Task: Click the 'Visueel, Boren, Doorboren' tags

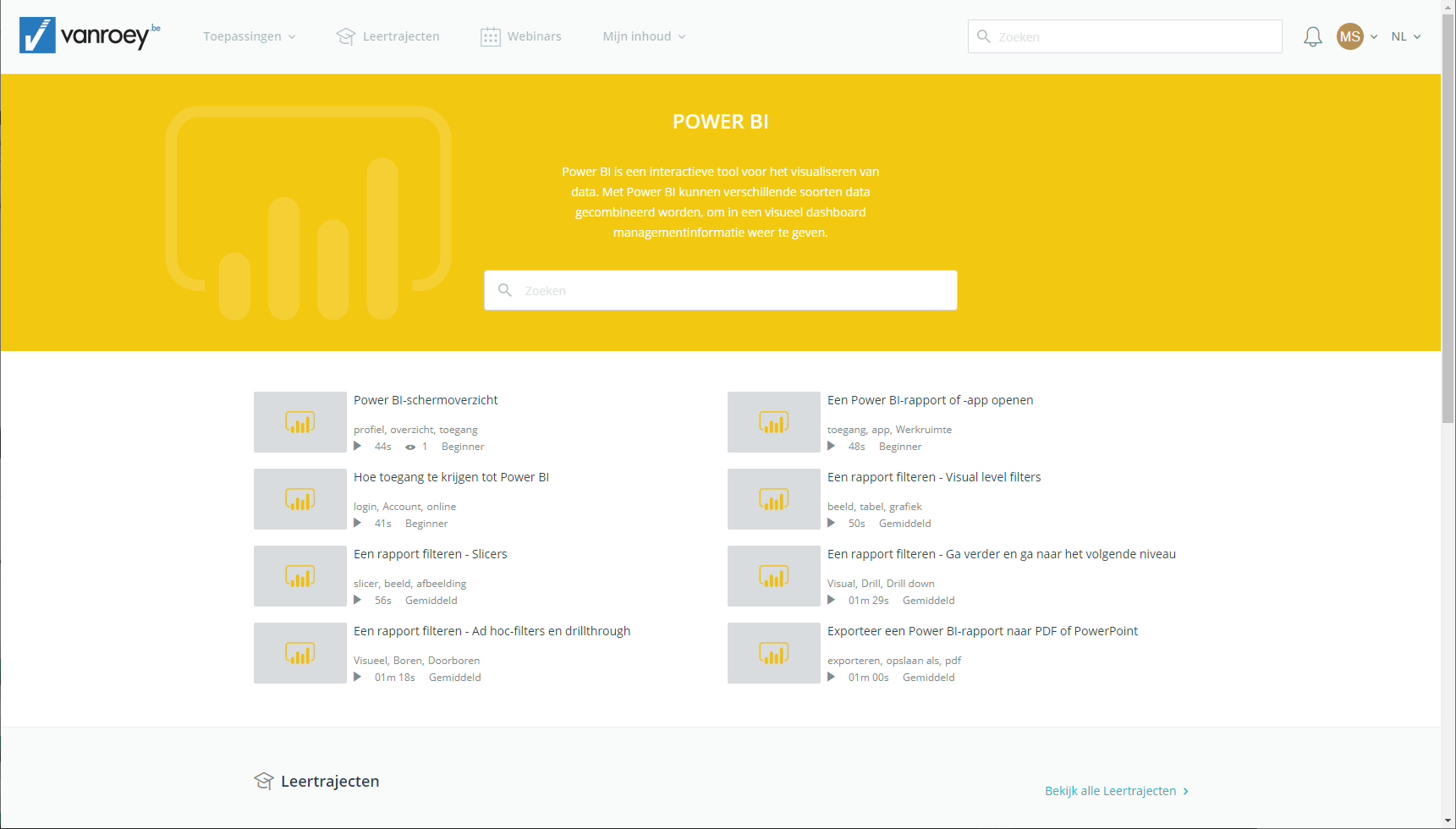Action: (416, 661)
